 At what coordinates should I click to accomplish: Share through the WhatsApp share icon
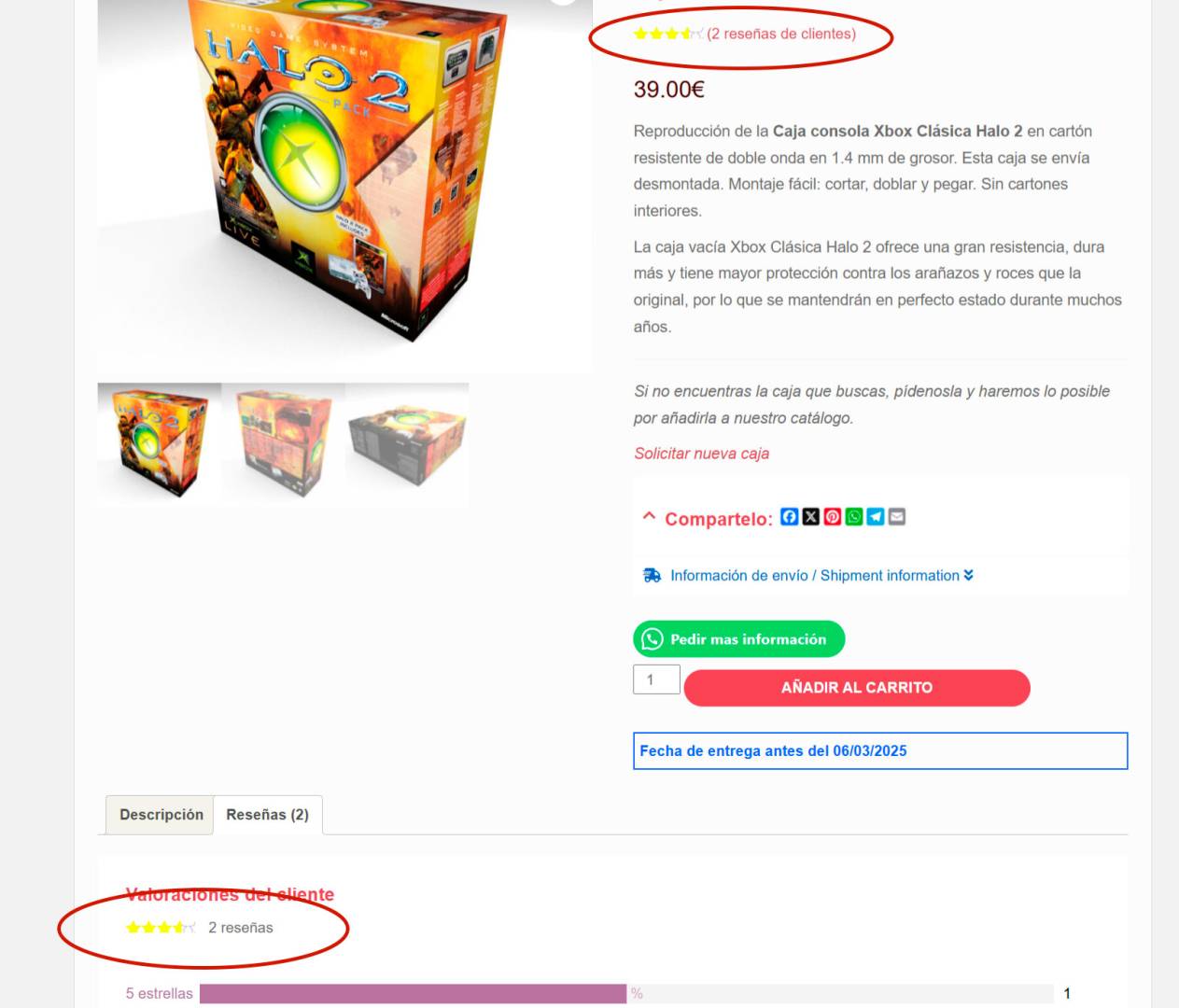coord(854,517)
